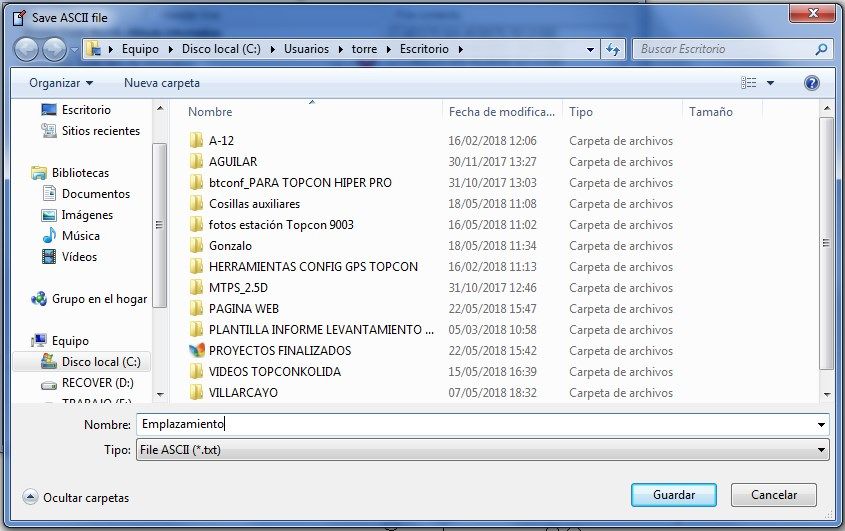
Task: Click the file list scroll up arrow
Action: click(827, 108)
